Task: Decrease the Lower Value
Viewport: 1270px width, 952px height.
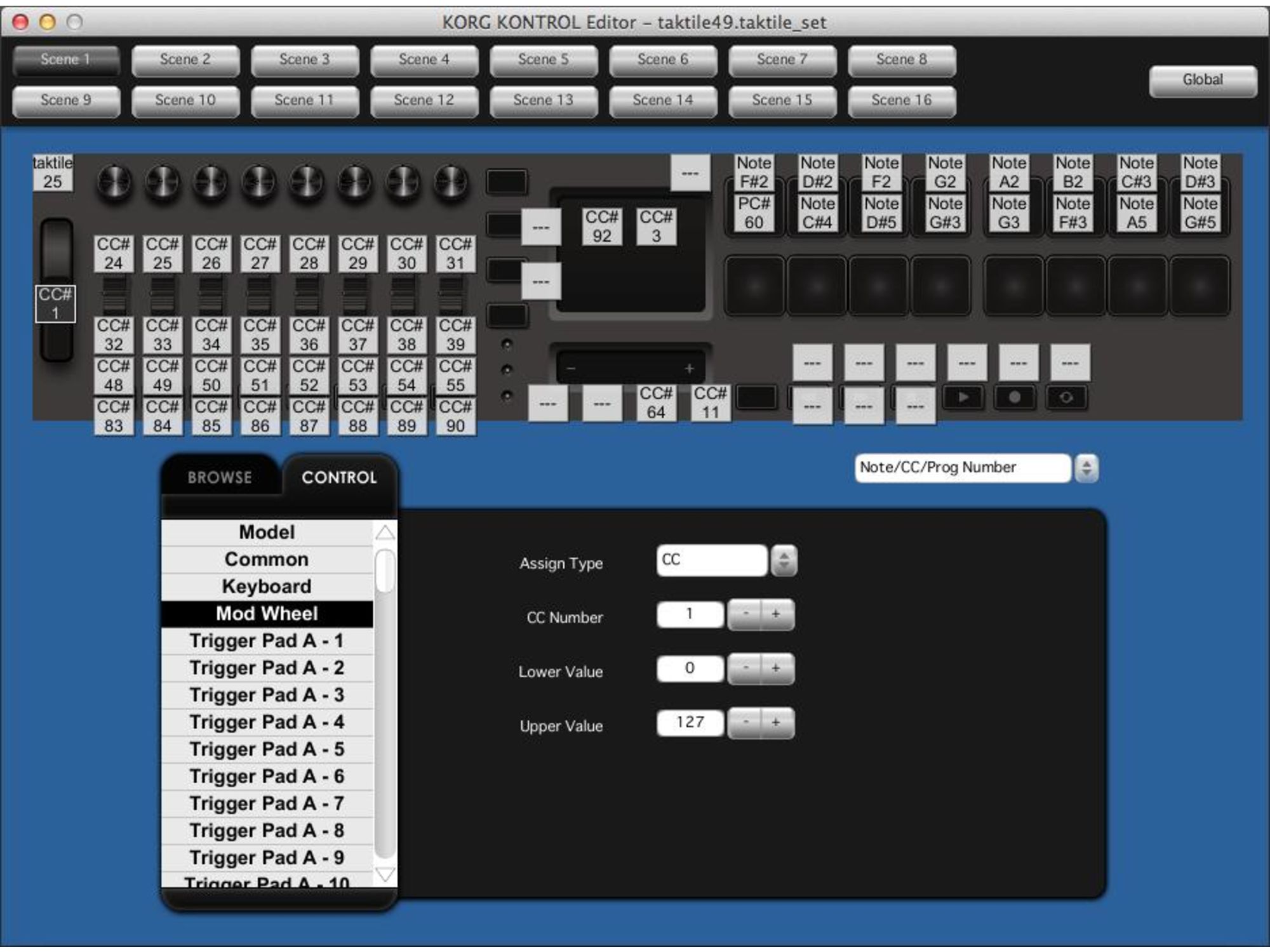Action: [745, 668]
